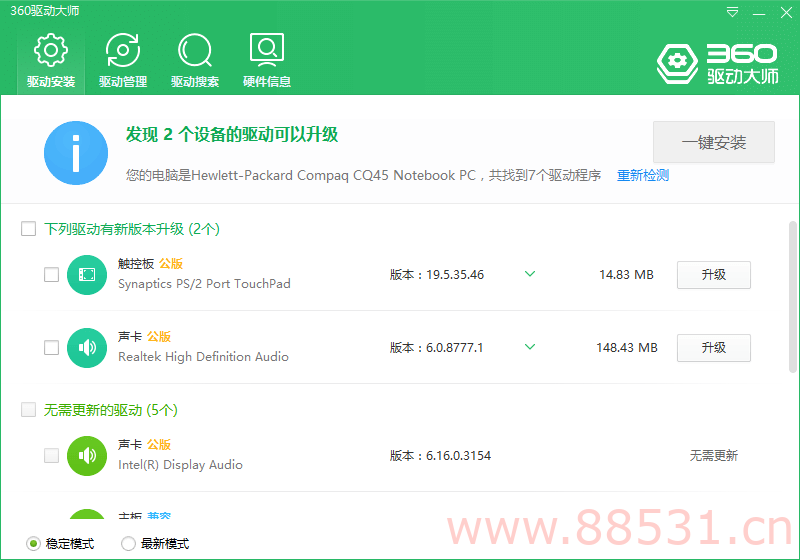The image size is (800, 560).
Task: Click the touchpad device icon
Action: point(87,275)
